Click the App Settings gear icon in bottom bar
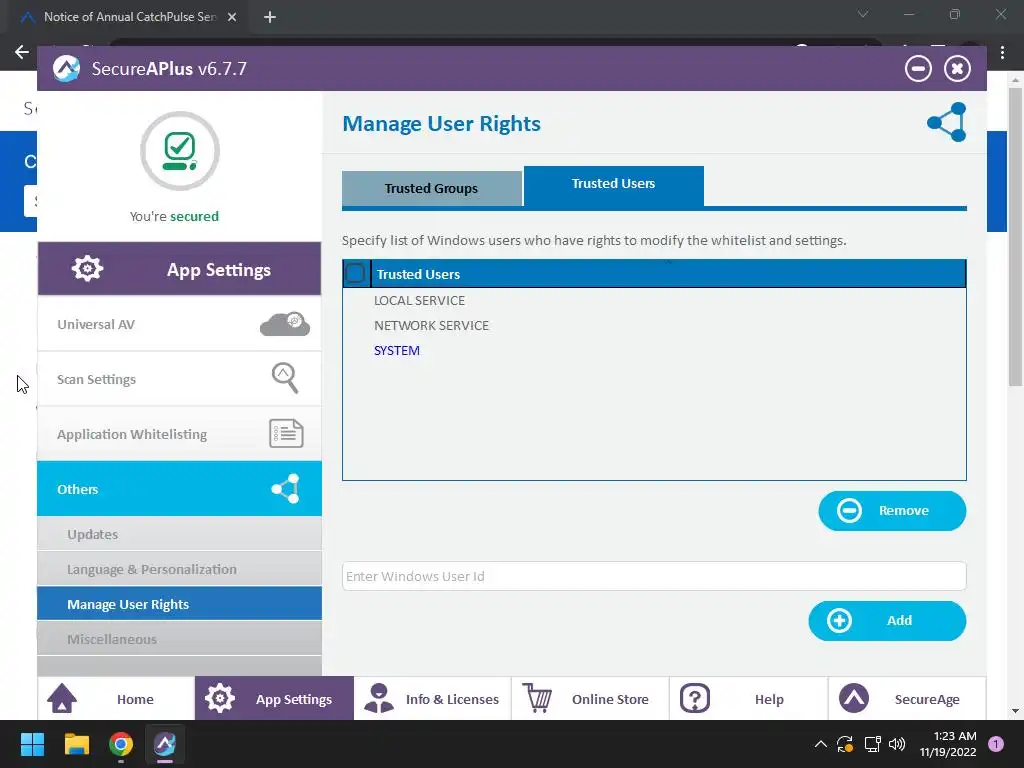This screenshot has width=1024, height=768. tap(219, 698)
